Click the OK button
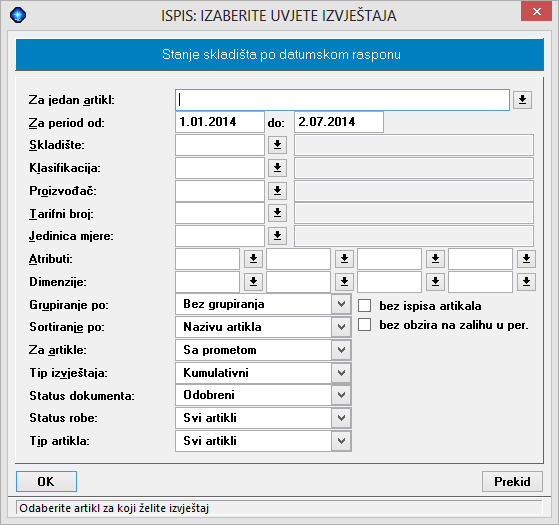 click(46, 482)
